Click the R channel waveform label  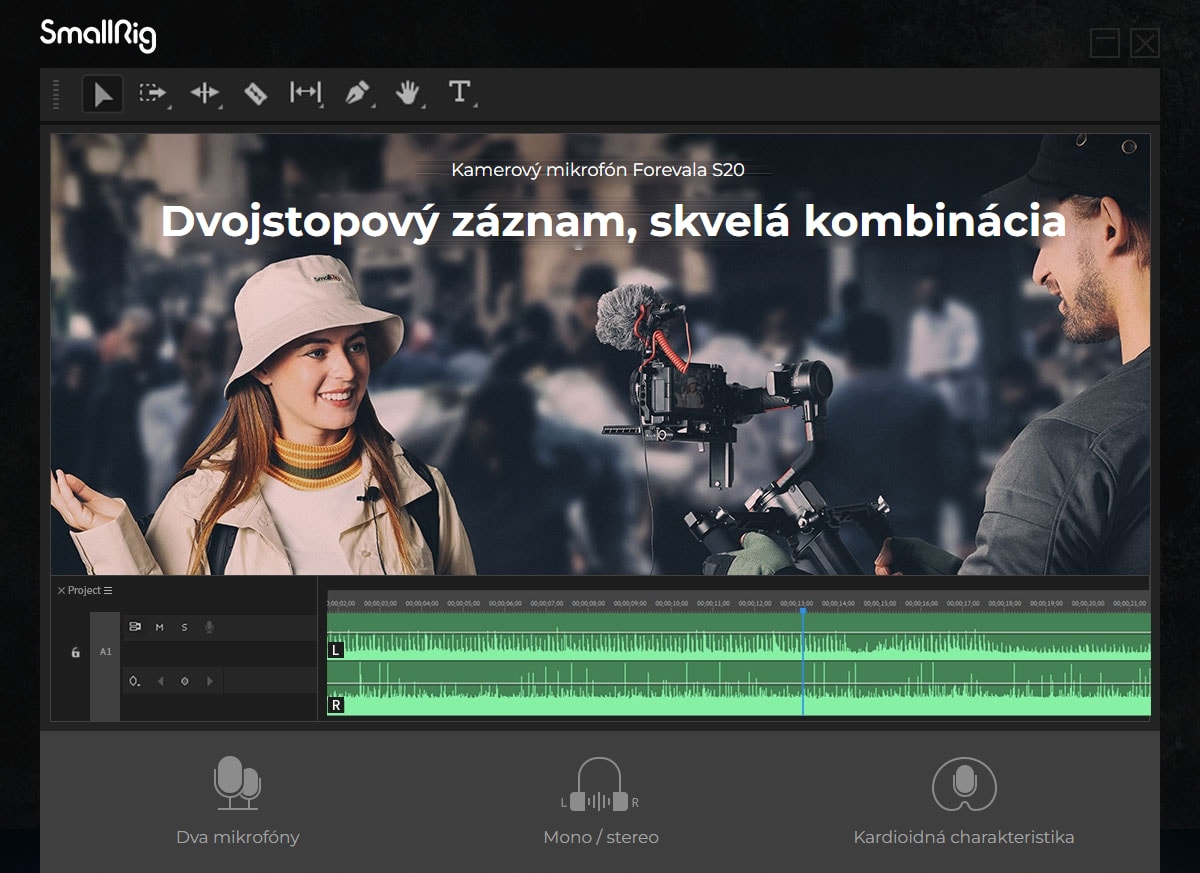pyautogui.click(x=336, y=705)
